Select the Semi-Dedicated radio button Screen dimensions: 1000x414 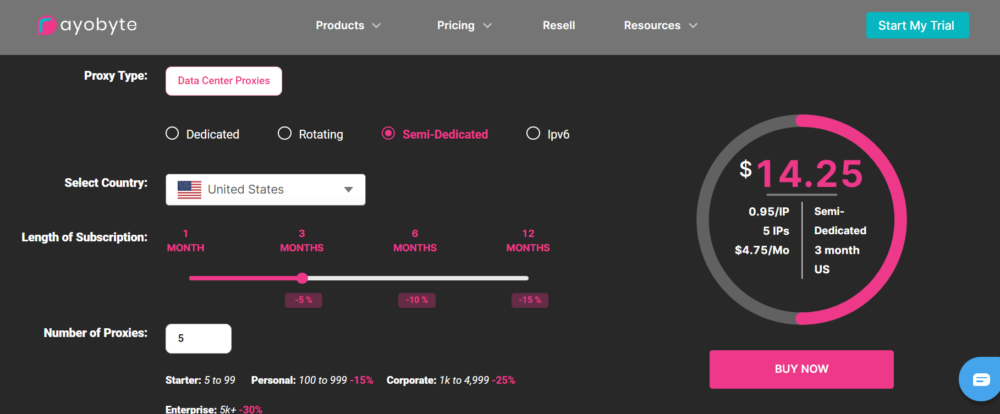[x=388, y=133]
